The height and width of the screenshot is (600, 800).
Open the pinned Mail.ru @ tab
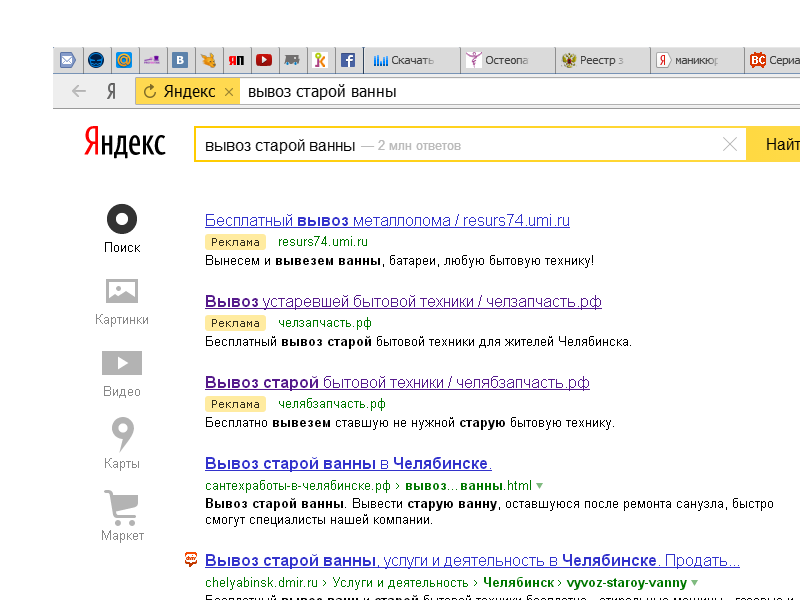124,60
